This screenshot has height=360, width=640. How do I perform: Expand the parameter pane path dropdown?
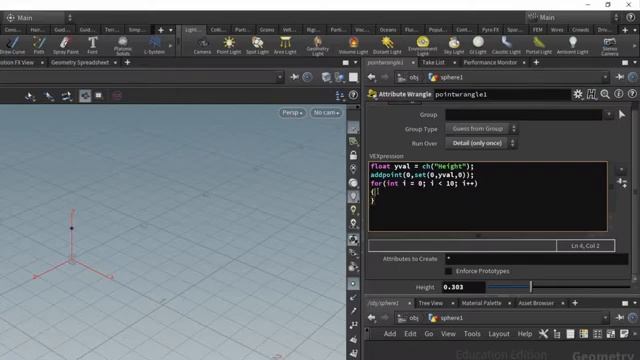[605, 77]
